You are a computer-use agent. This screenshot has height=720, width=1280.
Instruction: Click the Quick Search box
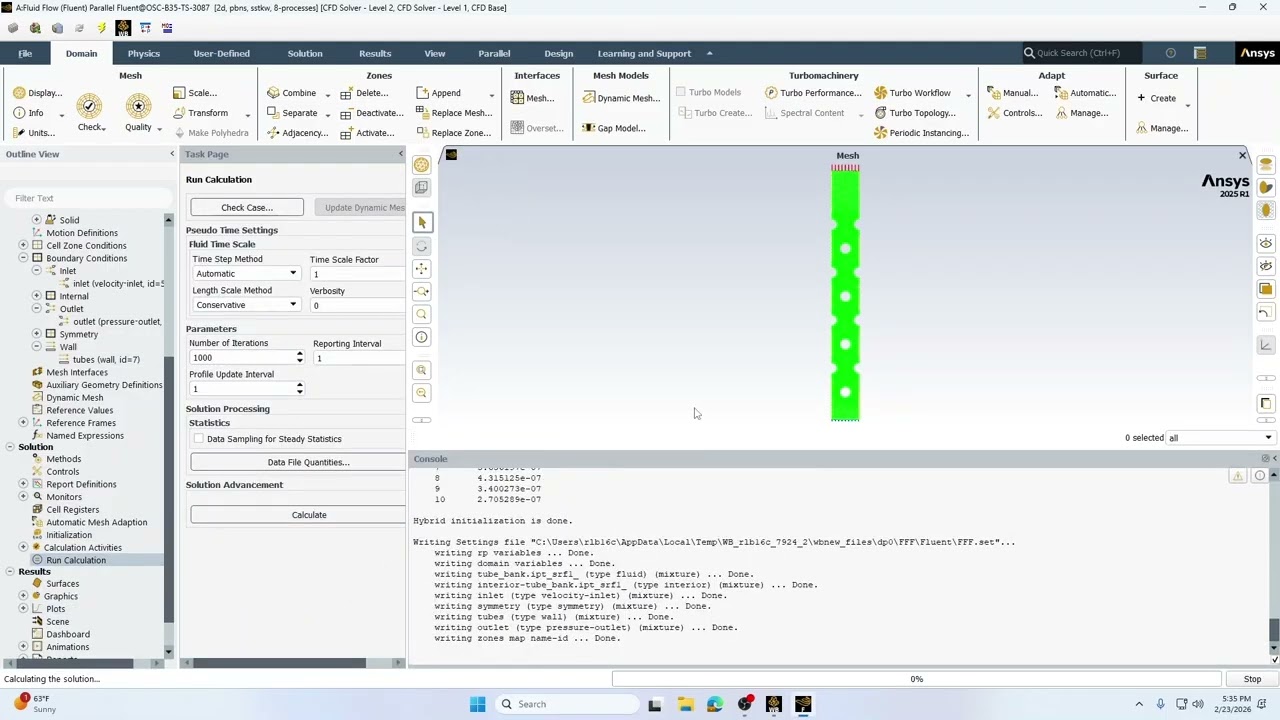(x=1084, y=53)
